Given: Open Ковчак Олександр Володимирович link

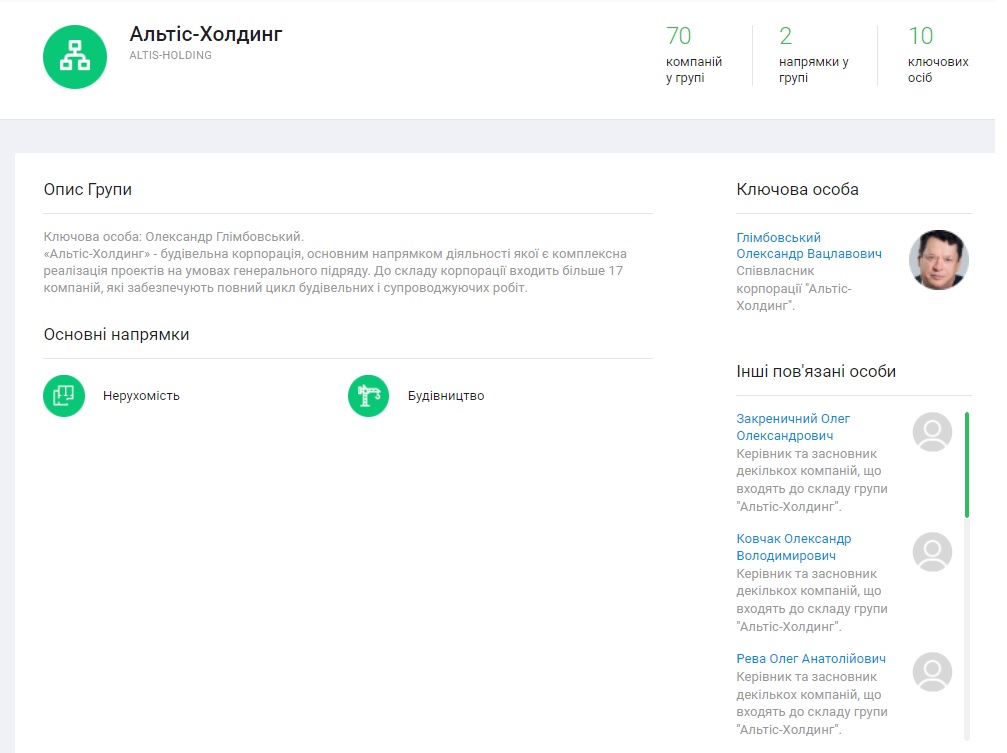Looking at the screenshot, I should [793, 547].
